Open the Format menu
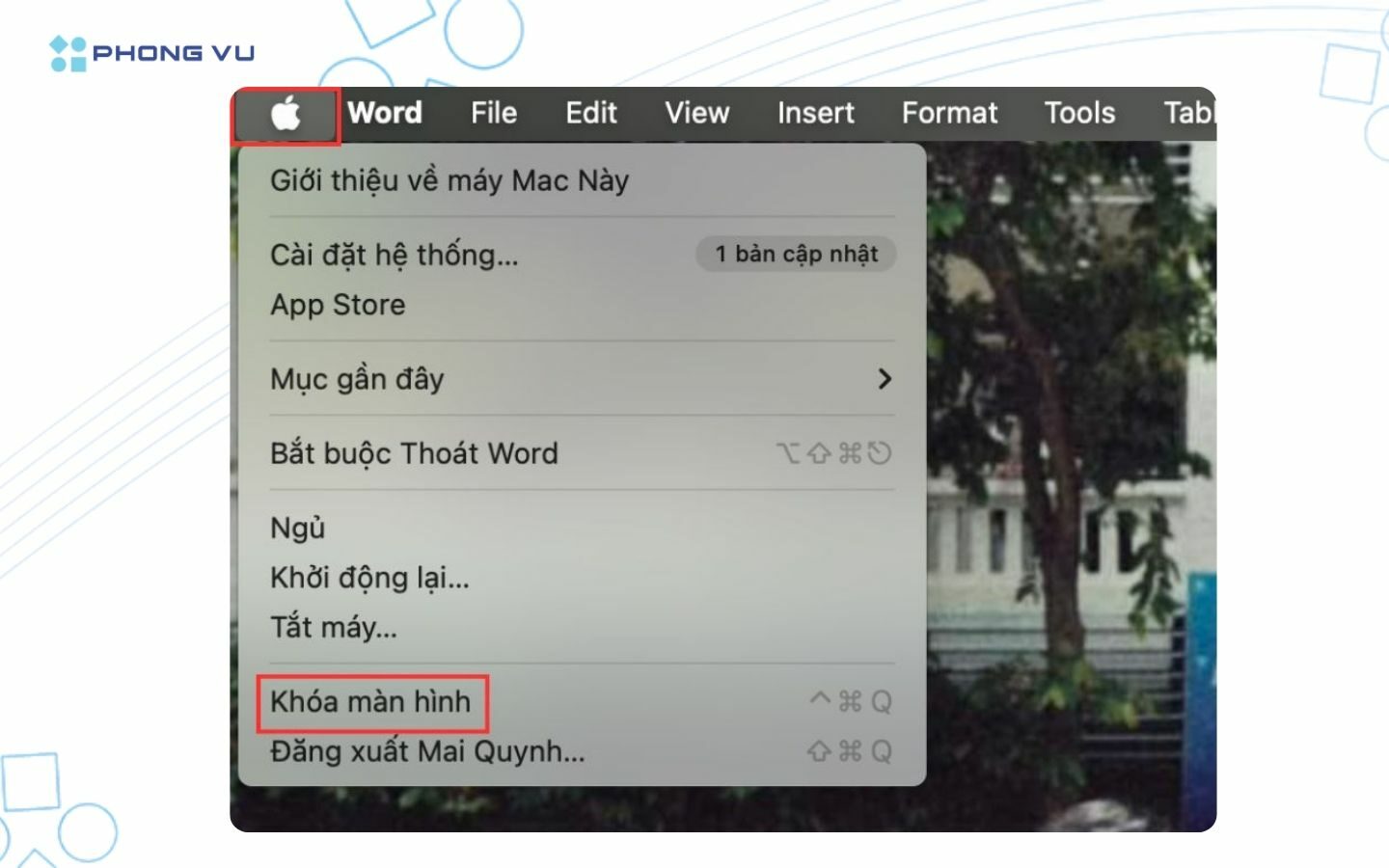1389x868 pixels. coord(950,113)
